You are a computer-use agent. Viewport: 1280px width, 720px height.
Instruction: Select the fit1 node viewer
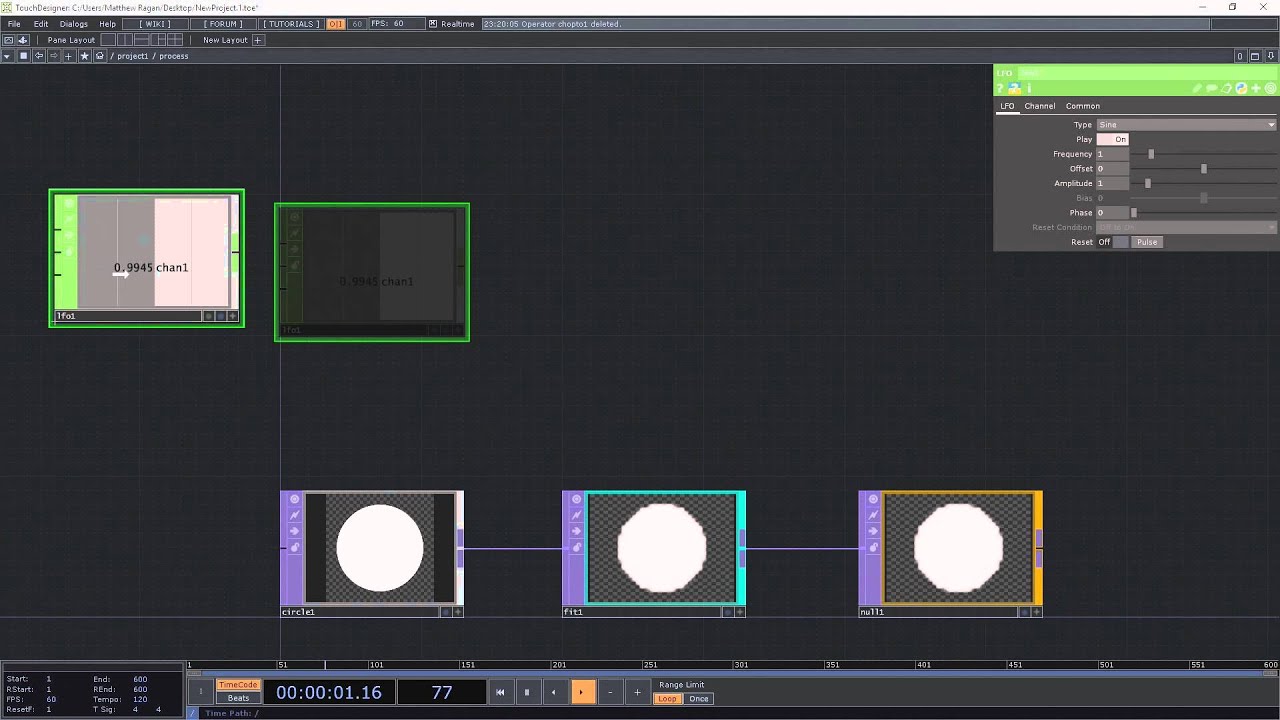[x=661, y=548]
